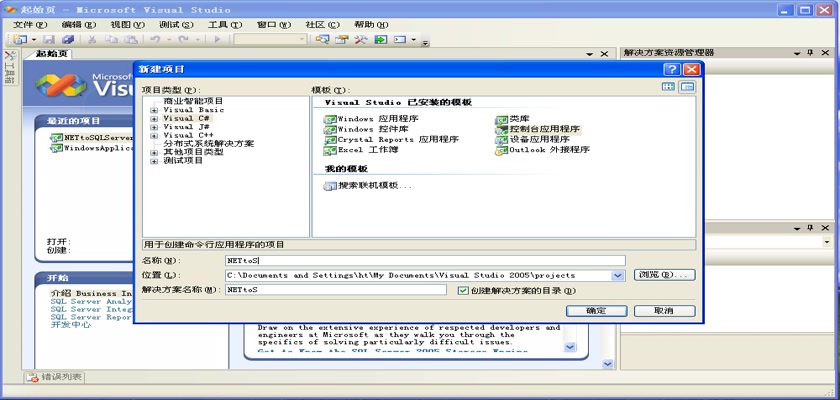Open the 窗口 menu
The image size is (840, 400).
[274, 25]
